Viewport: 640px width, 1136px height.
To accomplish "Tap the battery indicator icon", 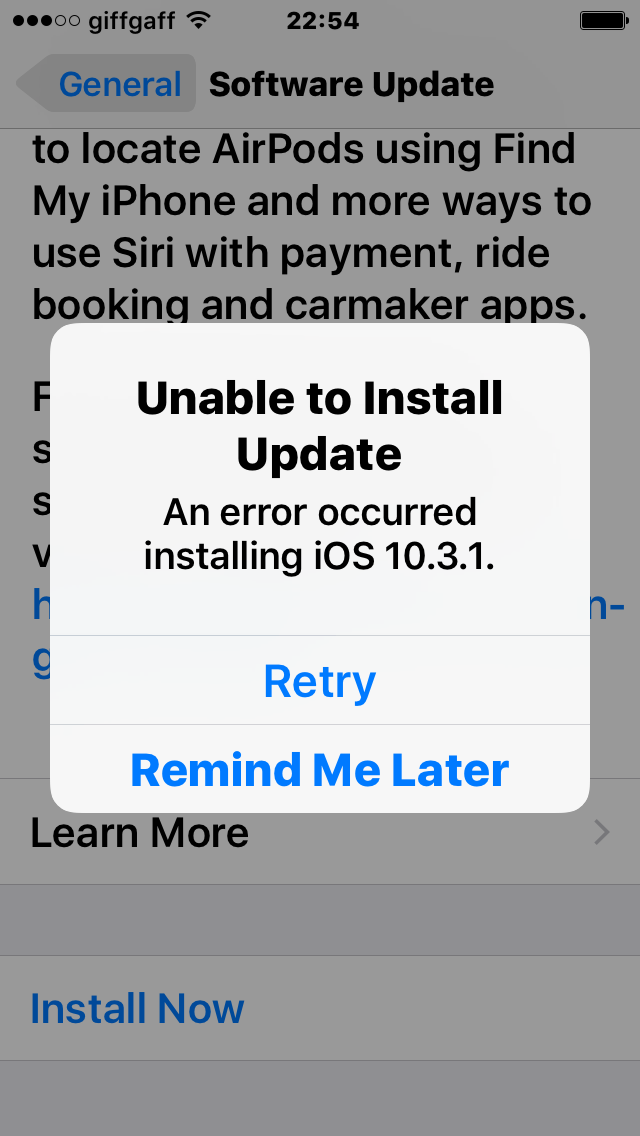I will [x=603, y=20].
